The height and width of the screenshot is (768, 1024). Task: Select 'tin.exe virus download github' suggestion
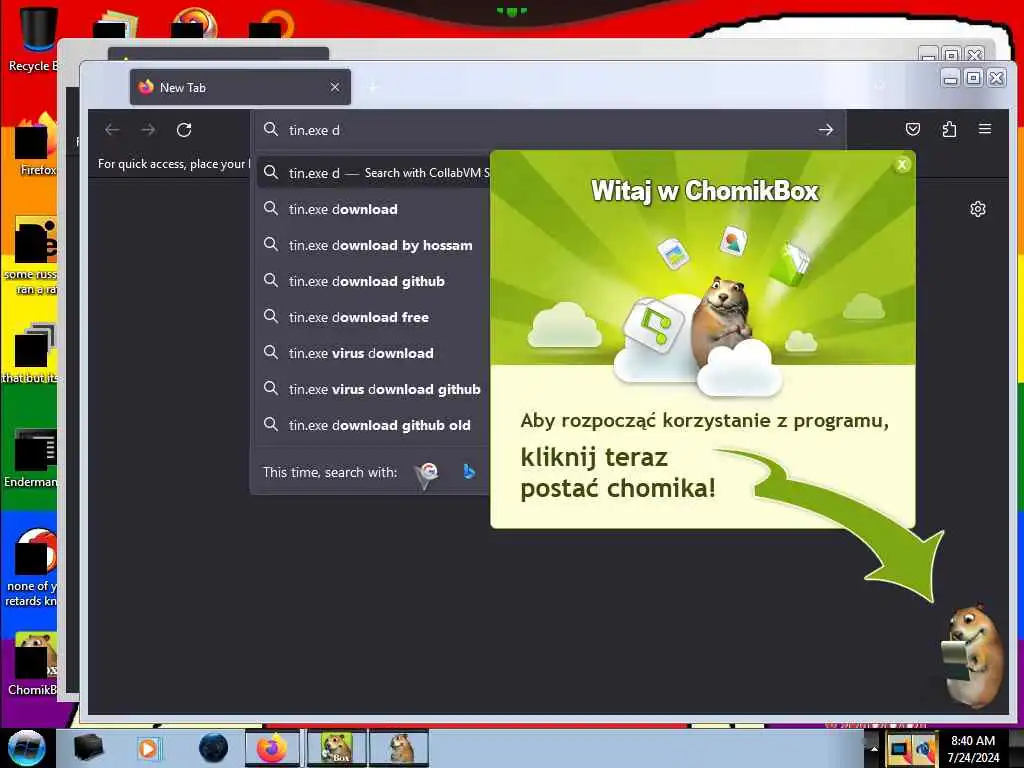372,389
